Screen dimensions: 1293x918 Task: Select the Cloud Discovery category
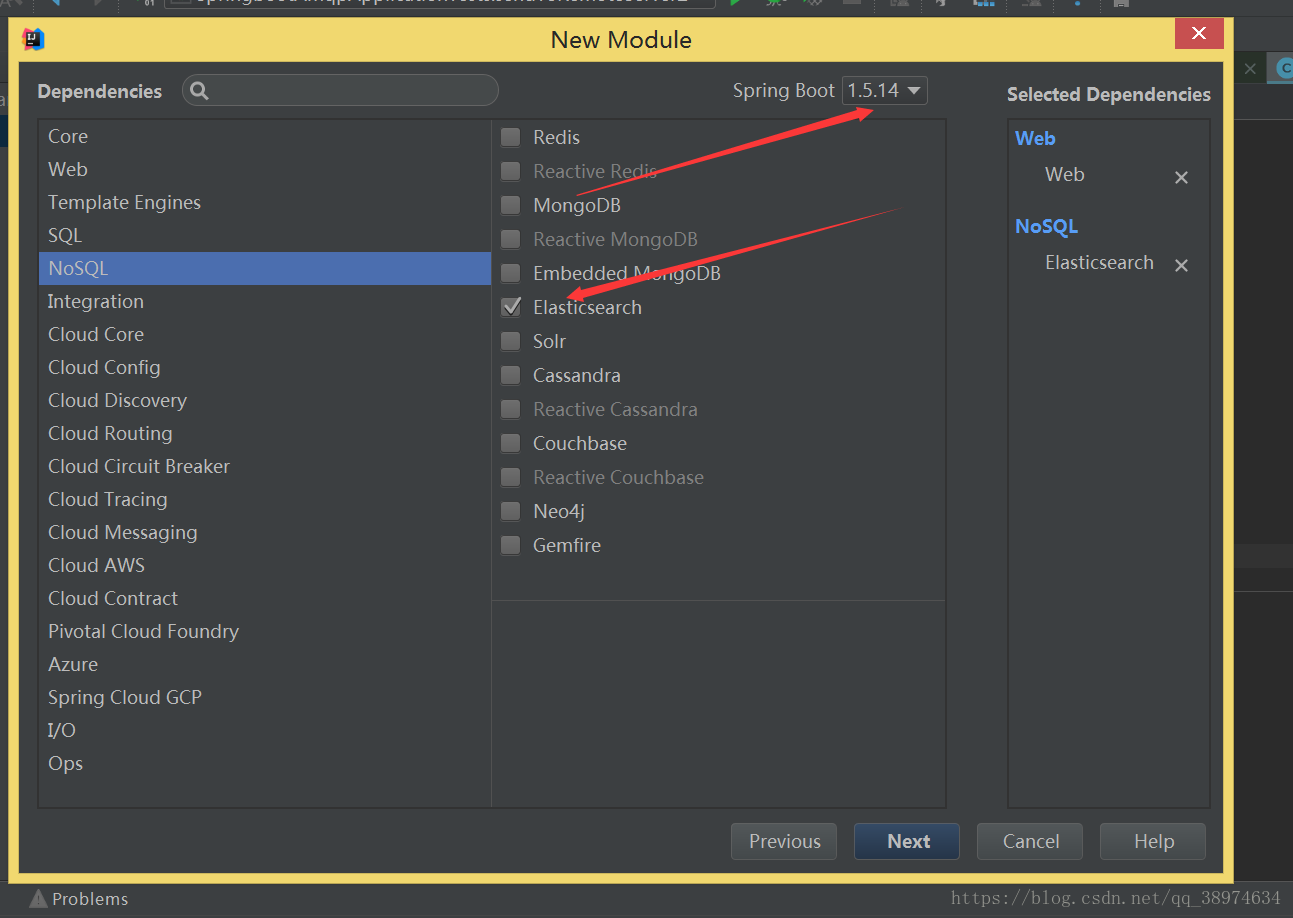[x=117, y=400]
